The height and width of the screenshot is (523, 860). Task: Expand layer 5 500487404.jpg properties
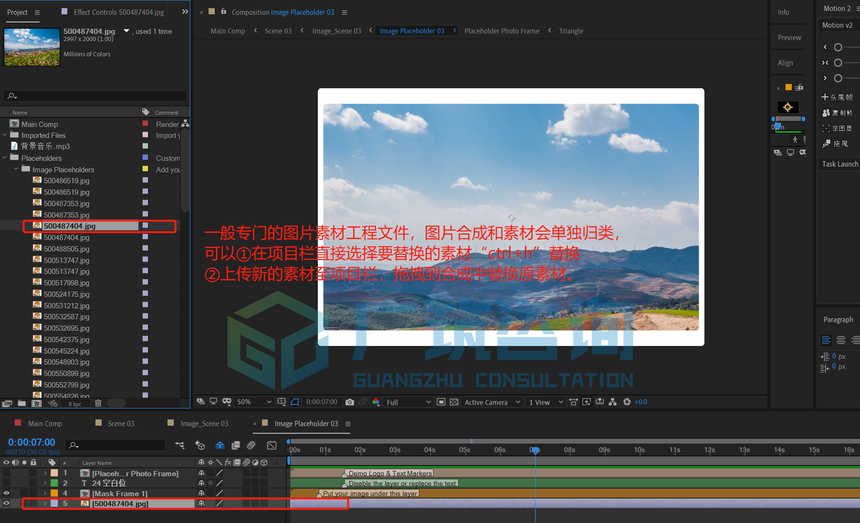tap(45, 503)
